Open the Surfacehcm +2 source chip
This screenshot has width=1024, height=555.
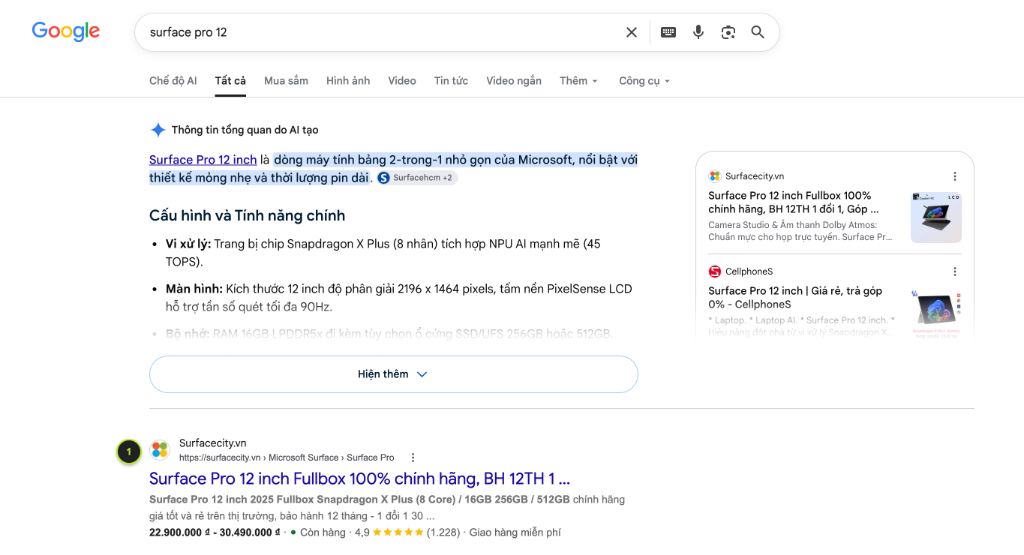(416, 178)
